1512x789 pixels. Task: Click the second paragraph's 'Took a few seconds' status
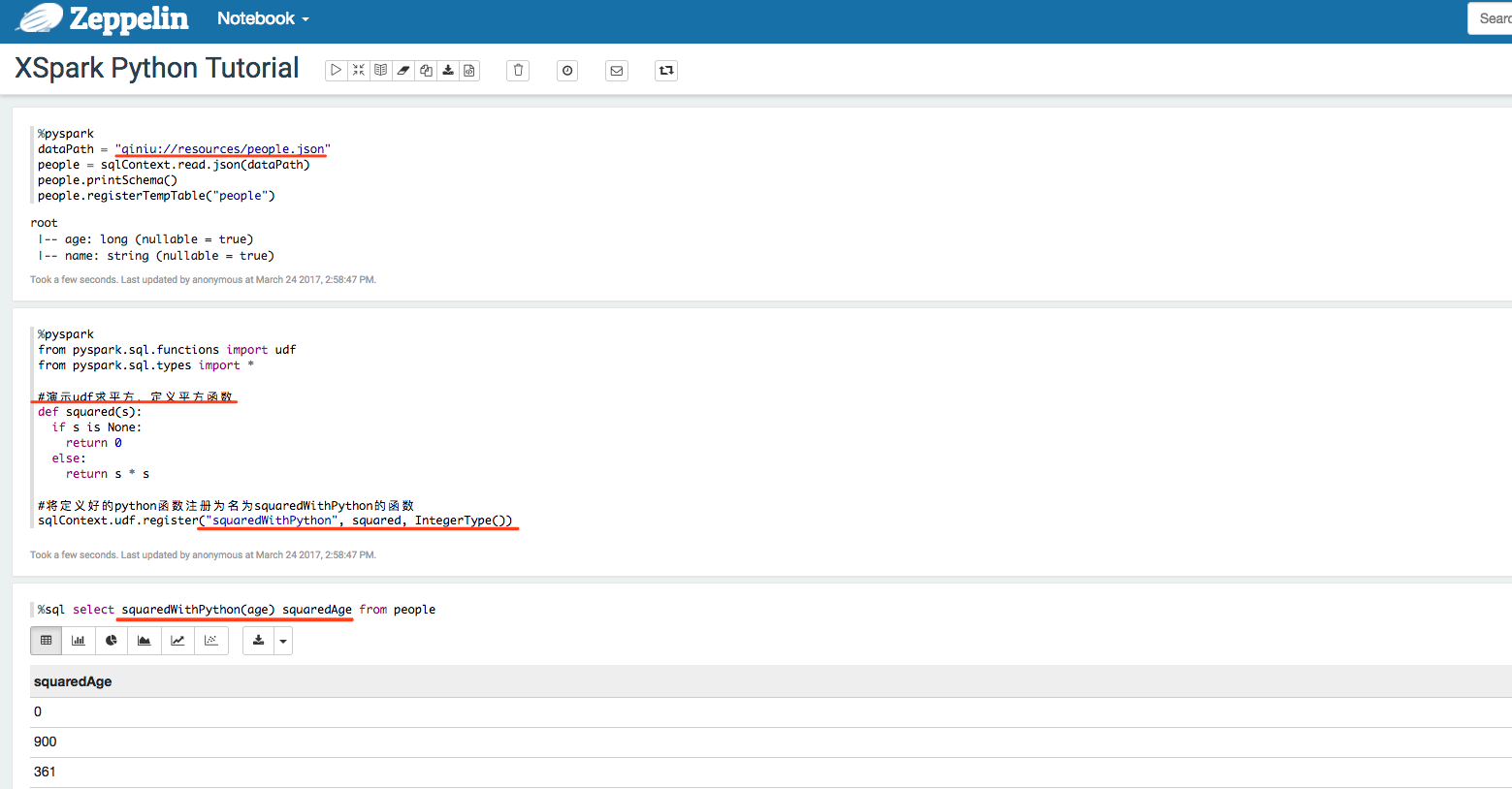pyautogui.click(x=203, y=554)
